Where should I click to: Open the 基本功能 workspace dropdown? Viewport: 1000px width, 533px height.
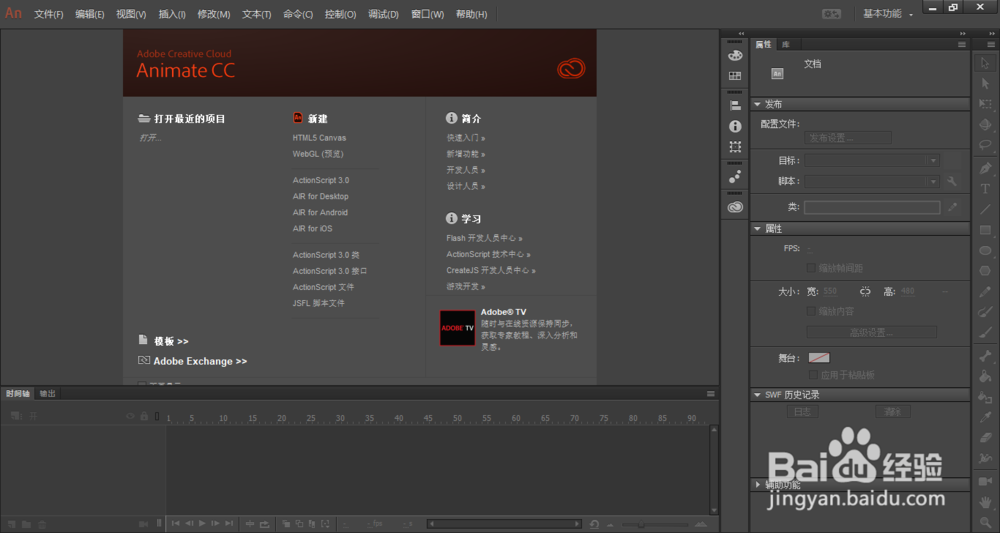pos(888,13)
